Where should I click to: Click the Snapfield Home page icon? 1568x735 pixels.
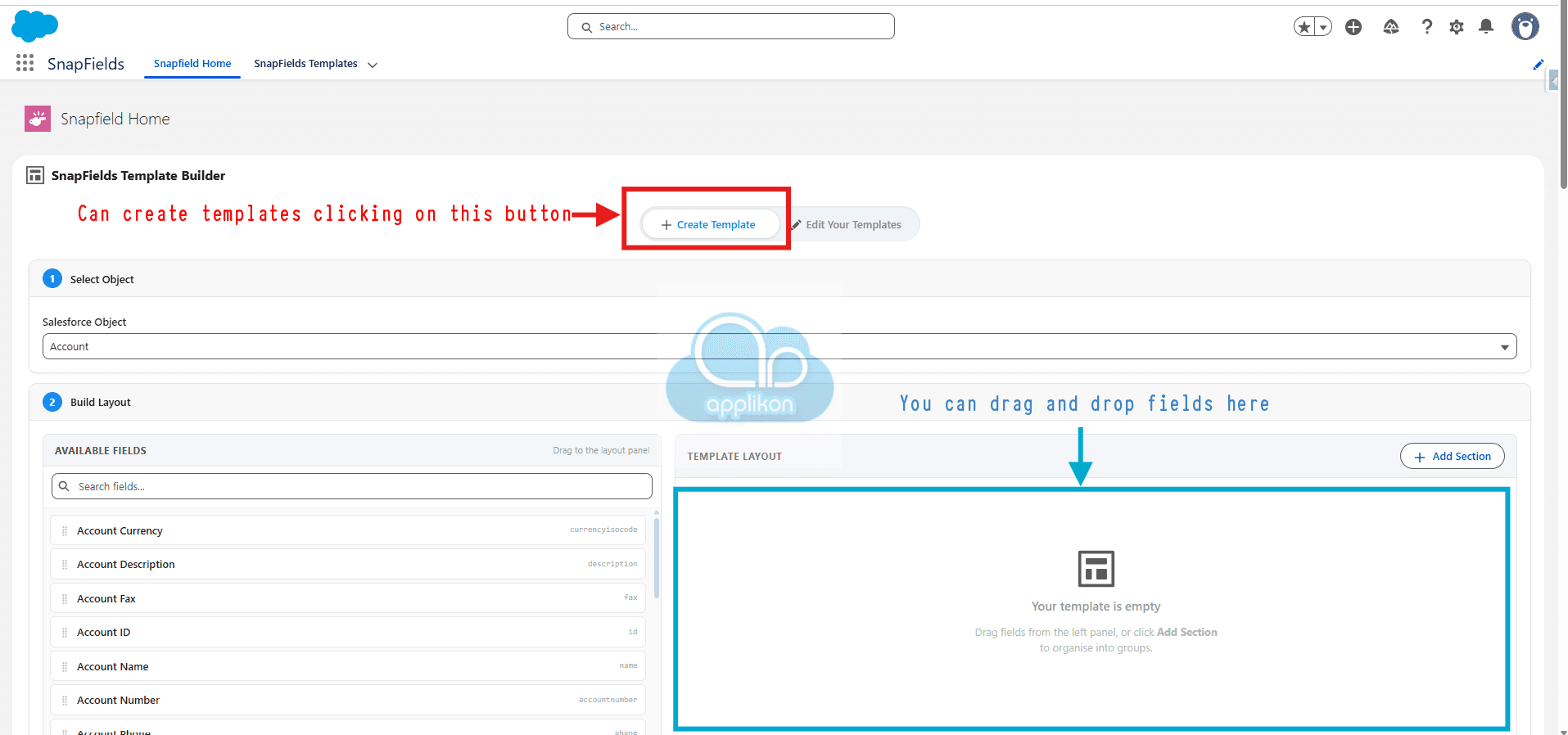[38, 119]
